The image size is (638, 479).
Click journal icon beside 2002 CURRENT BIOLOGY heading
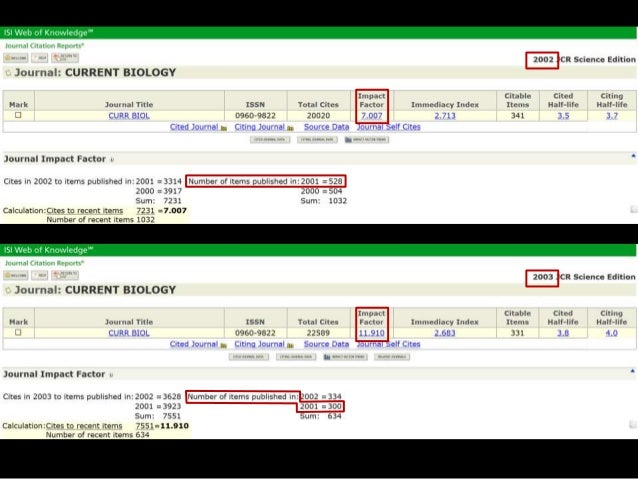(x=8, y=73)
